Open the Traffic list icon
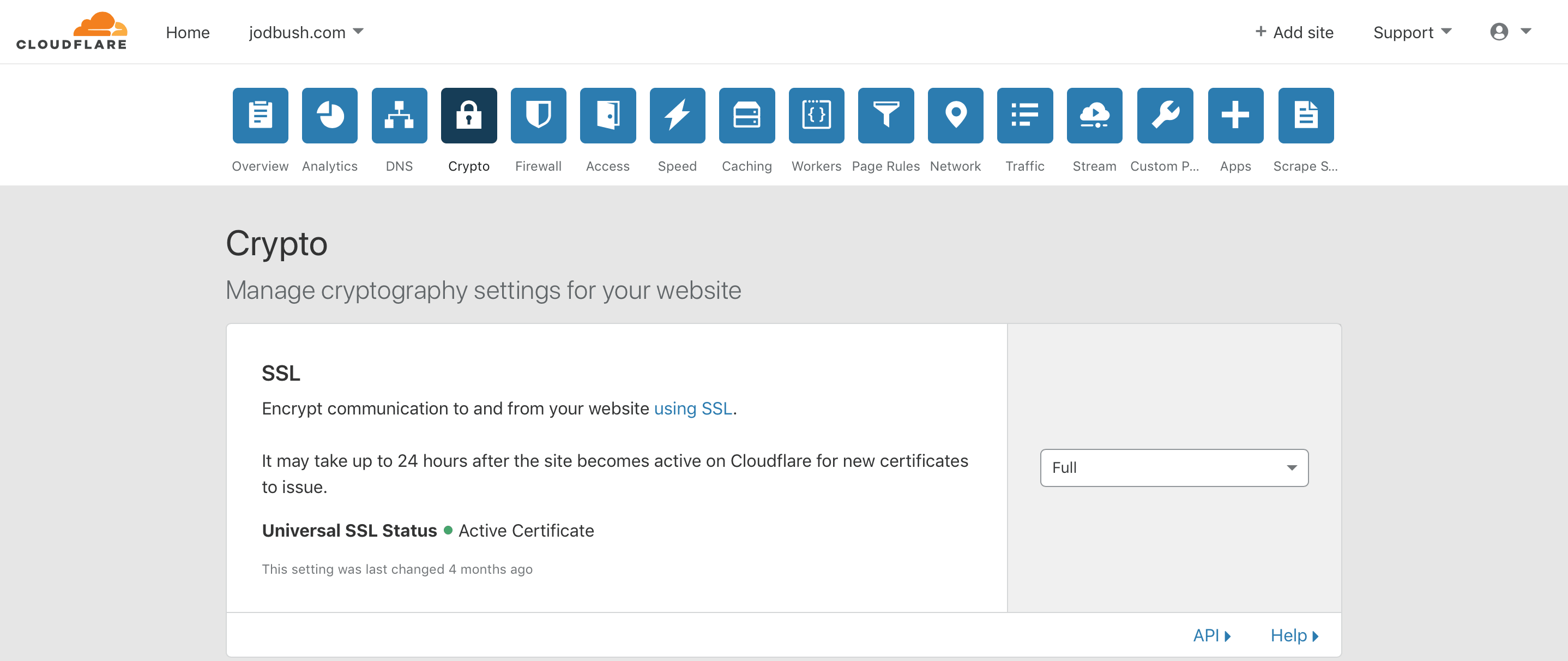This screenshot has height=661, width=1568. (x=1024, y=116)
